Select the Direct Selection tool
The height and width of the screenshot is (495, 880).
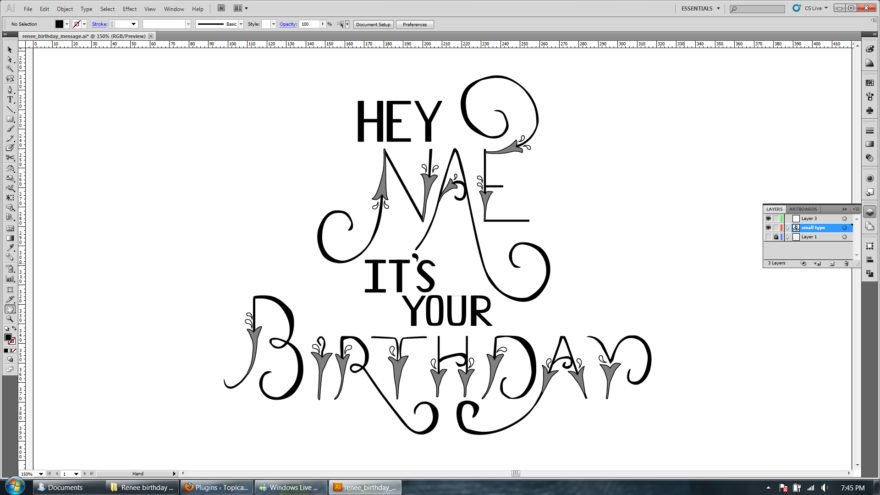tap(10, 59)
